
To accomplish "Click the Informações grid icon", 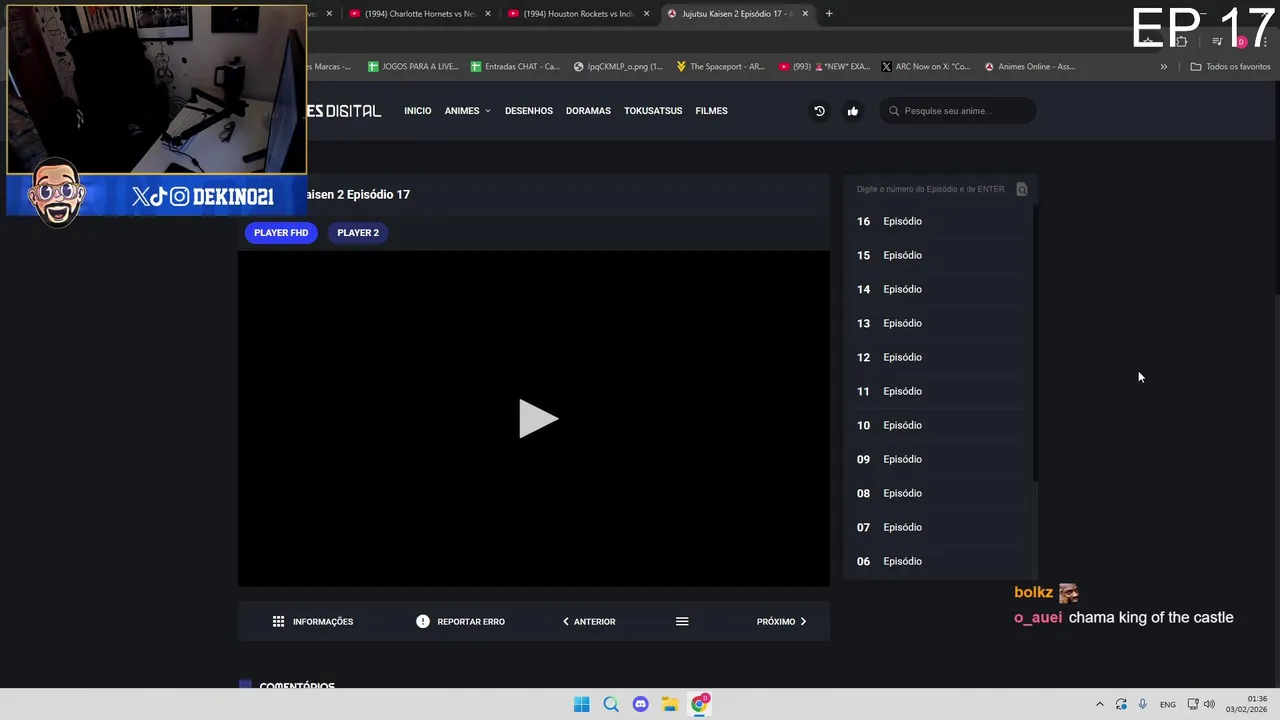I will point(278,622).
